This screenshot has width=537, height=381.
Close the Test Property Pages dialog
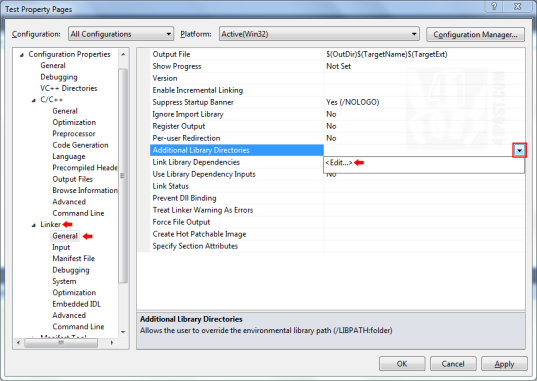point(518,6)
